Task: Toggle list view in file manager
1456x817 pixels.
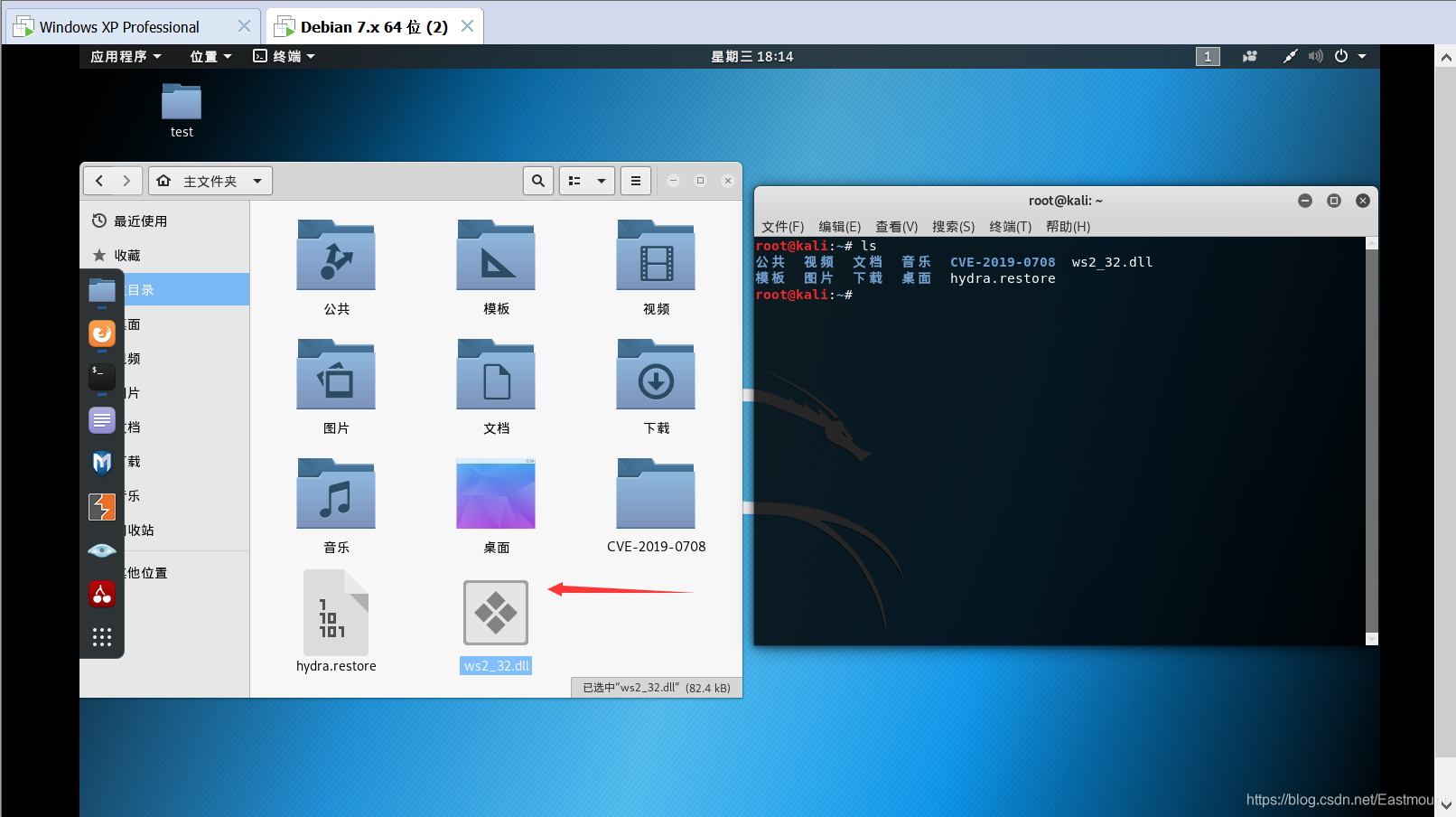Action: pyautogui.click(x=574, y=181)
